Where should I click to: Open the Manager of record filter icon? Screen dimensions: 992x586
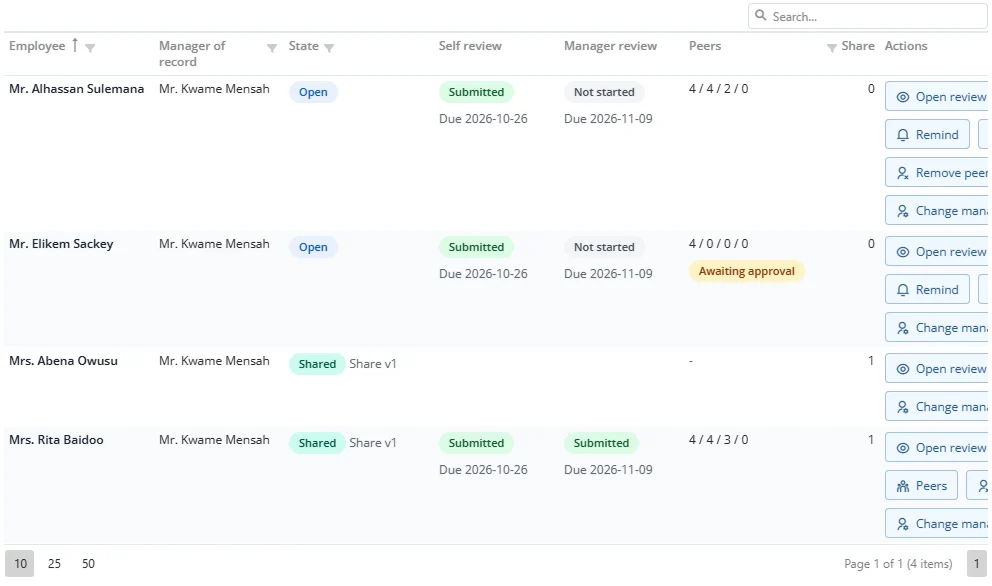point(272,47)
